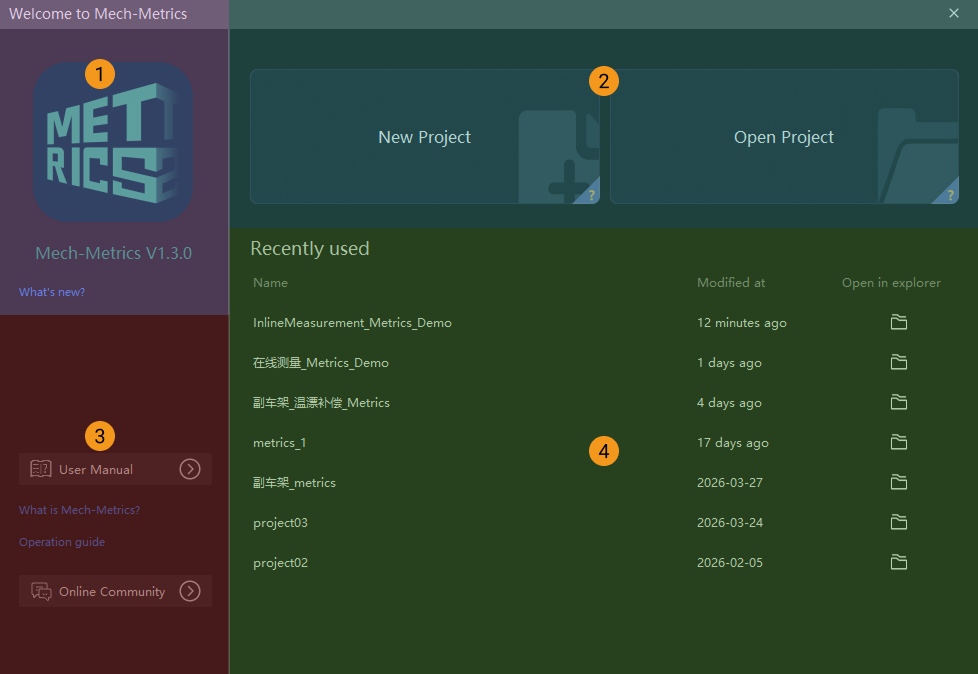Select metrics_1 from recently used list
Screen dimensions: 978x674
(x=273, y=443)
